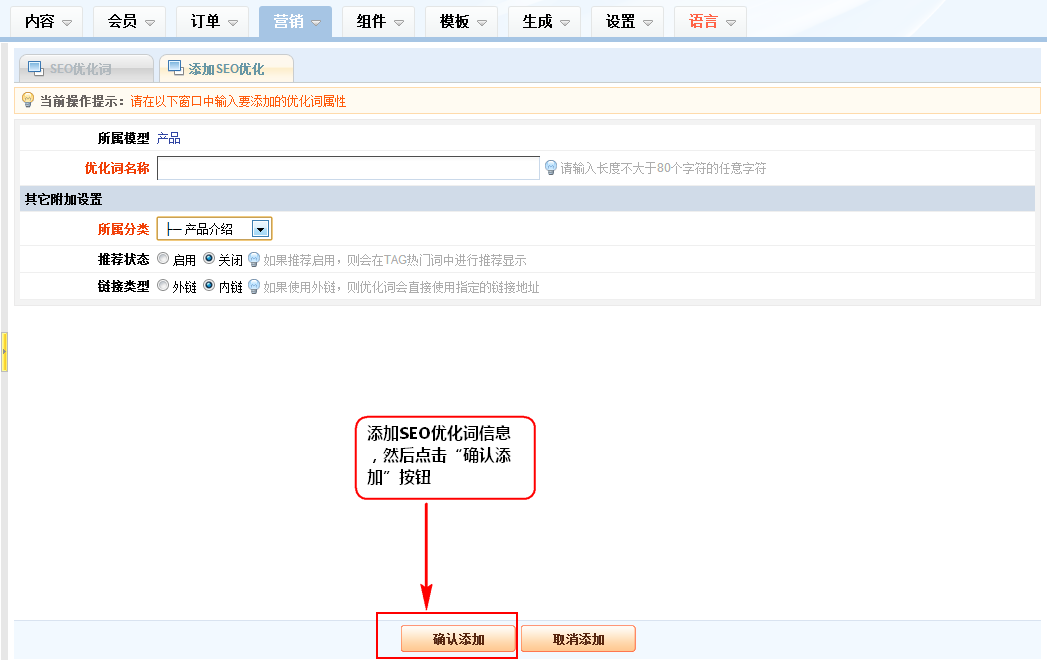The height and width of the screenshot is (662, 1047).
Task: Click the hint icon next to keyword name field
Action: tap(550, 167)
